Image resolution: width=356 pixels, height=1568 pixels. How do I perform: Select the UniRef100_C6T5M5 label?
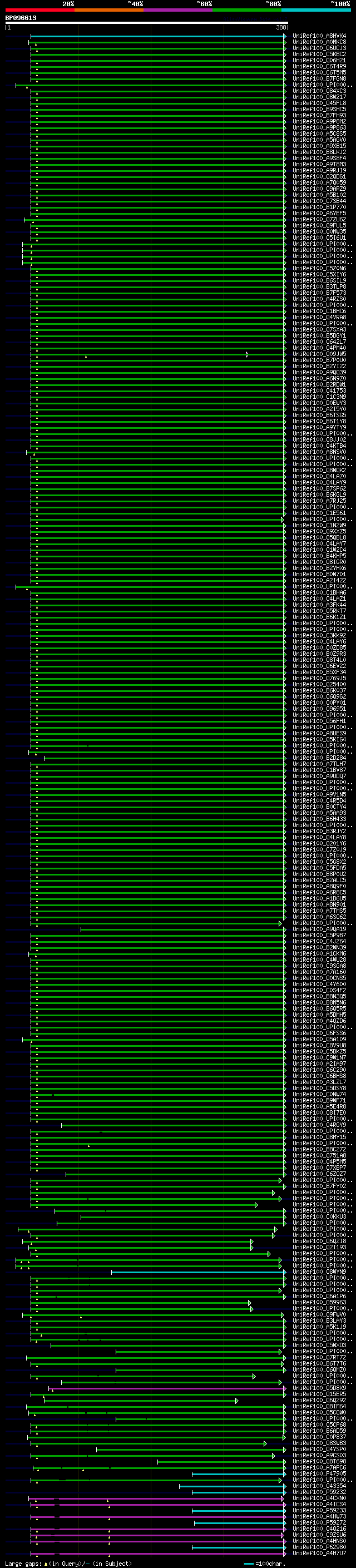pyautogui.click(x=319, y=72)
